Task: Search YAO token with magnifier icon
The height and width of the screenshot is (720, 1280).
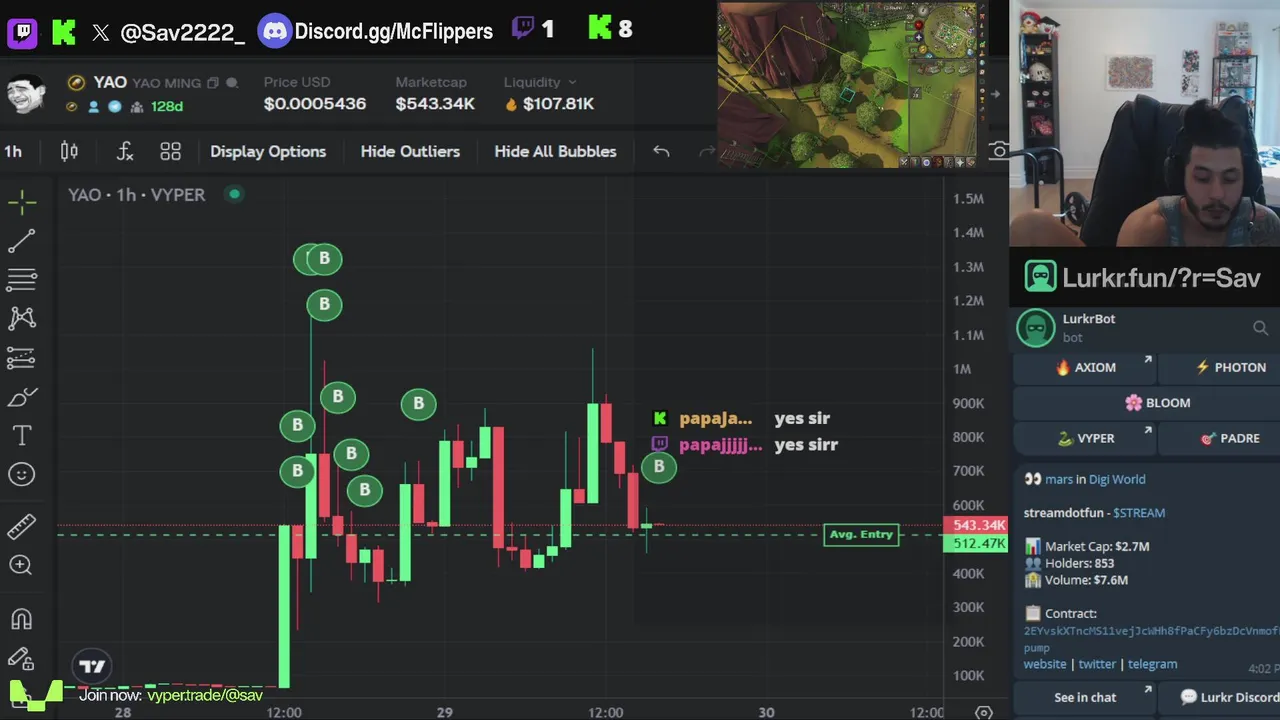Action: [232, 83]
